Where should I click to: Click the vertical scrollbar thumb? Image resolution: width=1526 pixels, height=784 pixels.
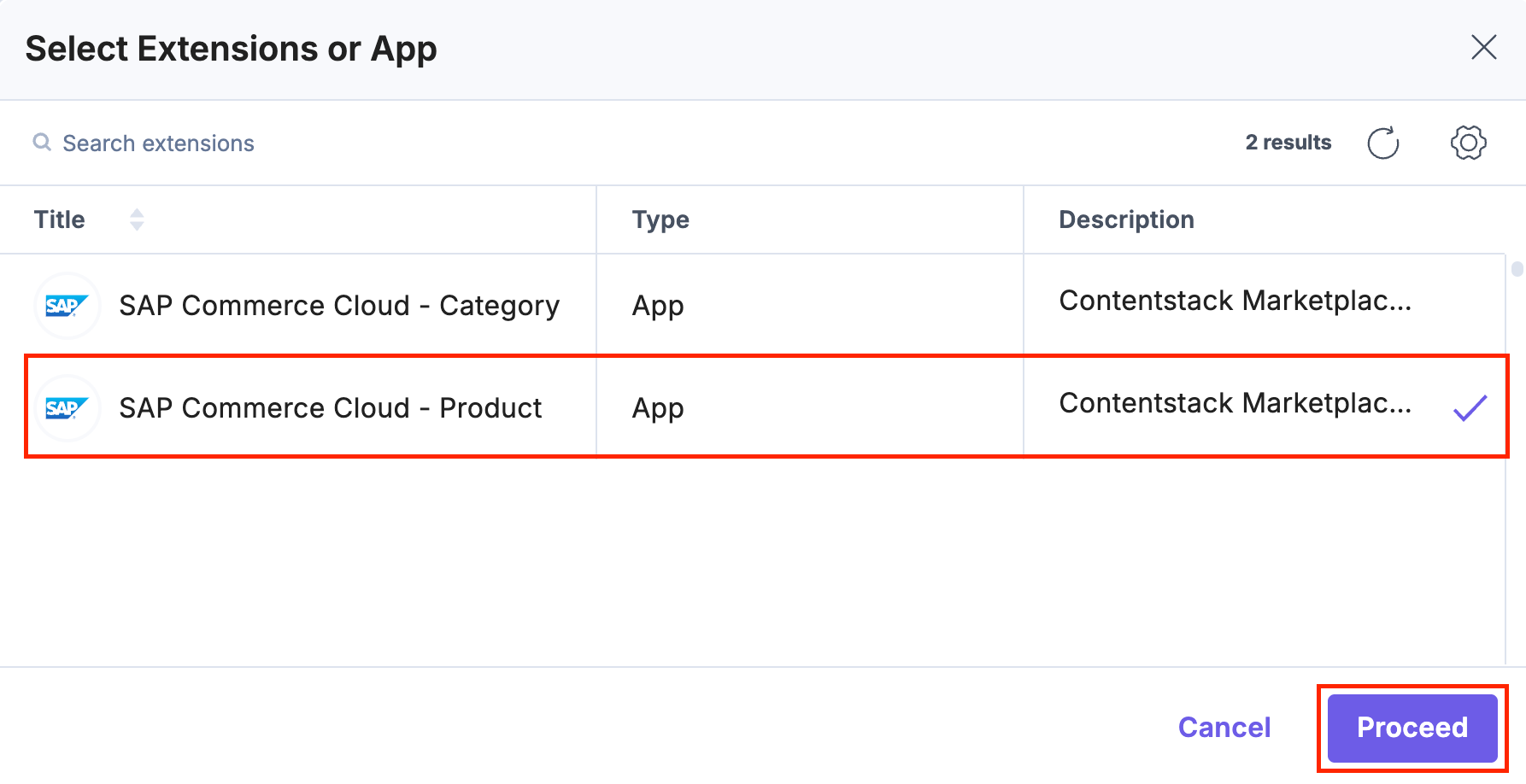pos(1517,269)
